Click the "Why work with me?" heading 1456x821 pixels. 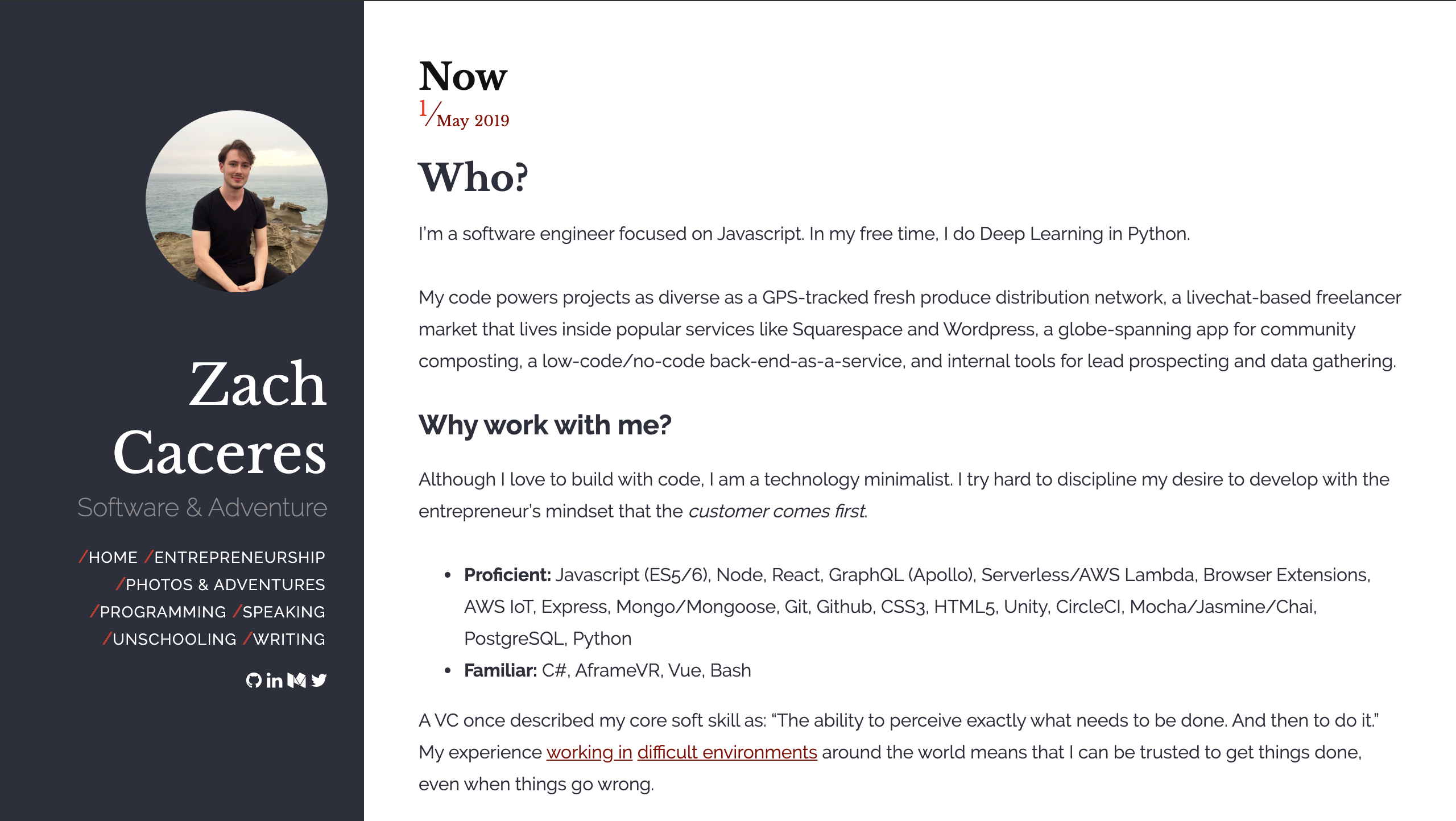[545, 425]
